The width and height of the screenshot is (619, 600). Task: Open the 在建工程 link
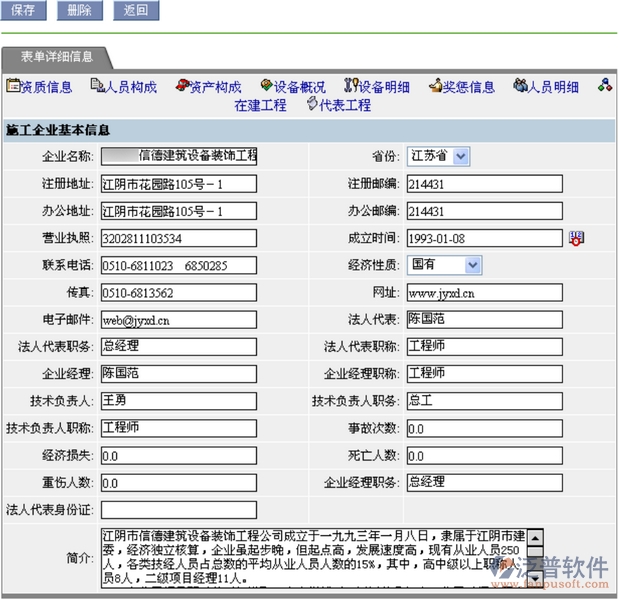[x=260, y=105]
